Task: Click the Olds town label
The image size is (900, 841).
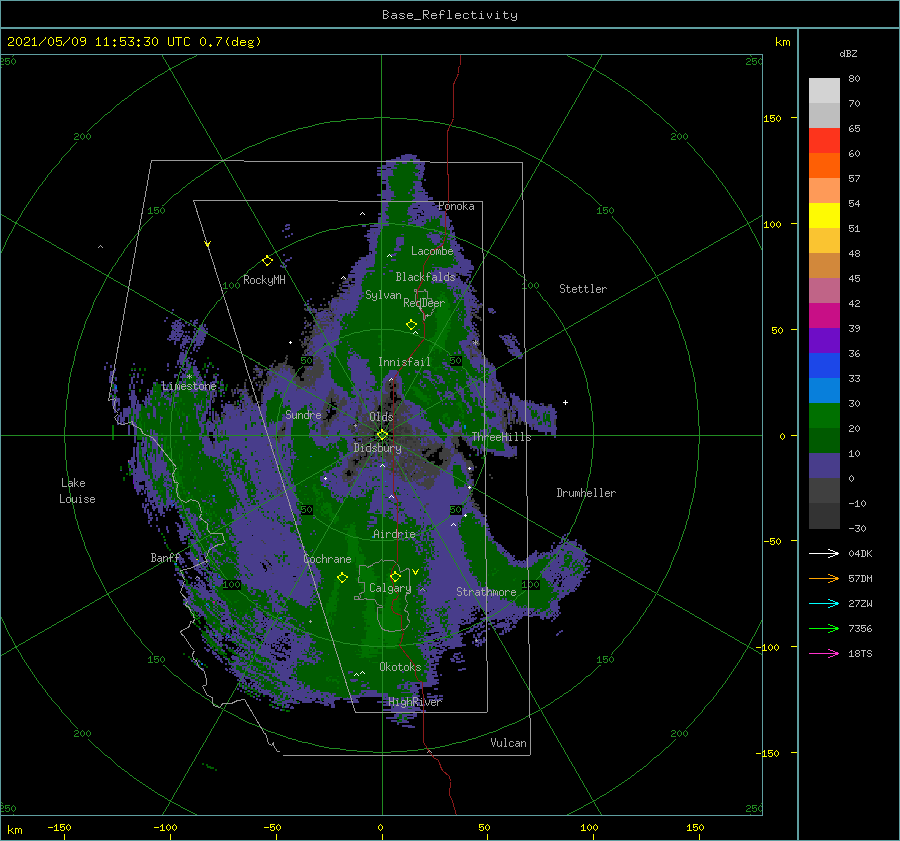Action: [x=381, y=417]
